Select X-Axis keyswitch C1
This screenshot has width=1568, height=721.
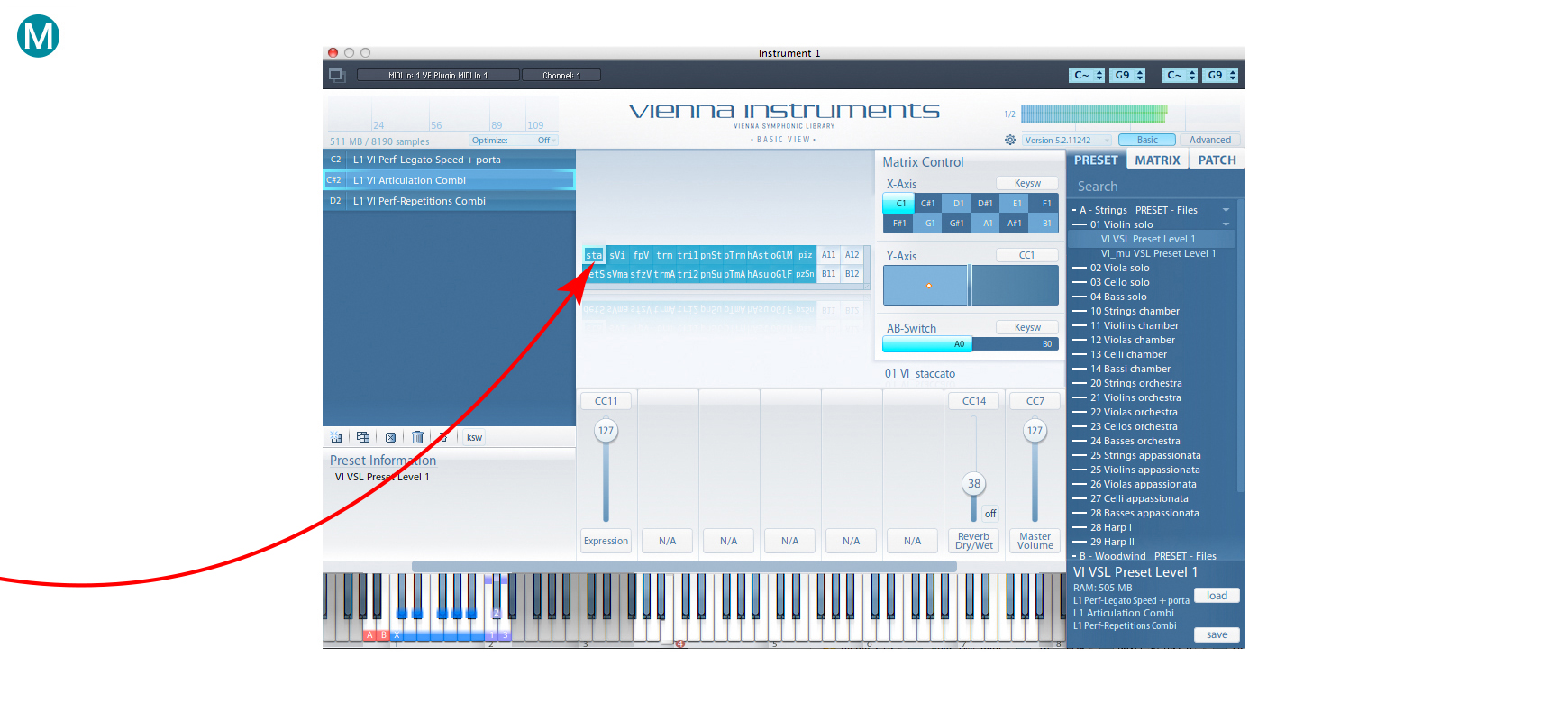(900, 204)
